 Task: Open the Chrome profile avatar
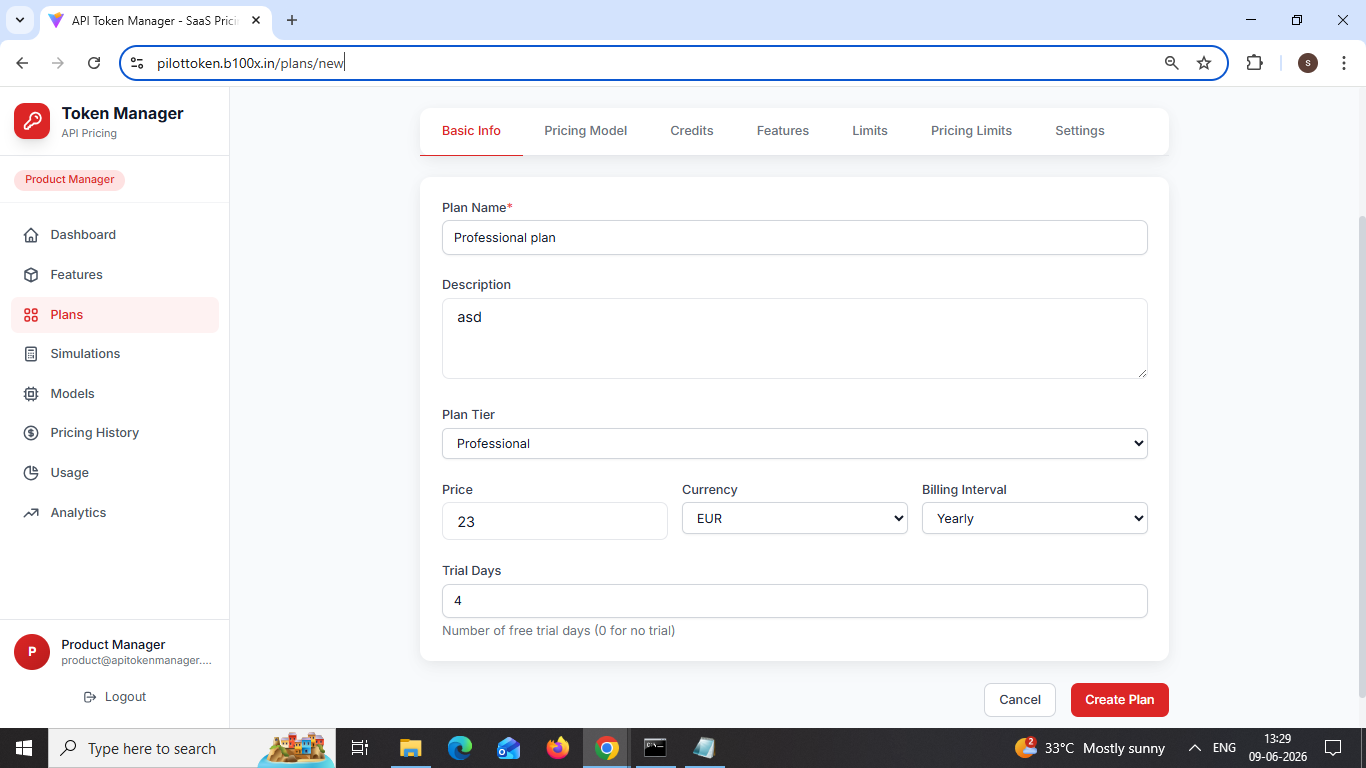click(1308, 63)
